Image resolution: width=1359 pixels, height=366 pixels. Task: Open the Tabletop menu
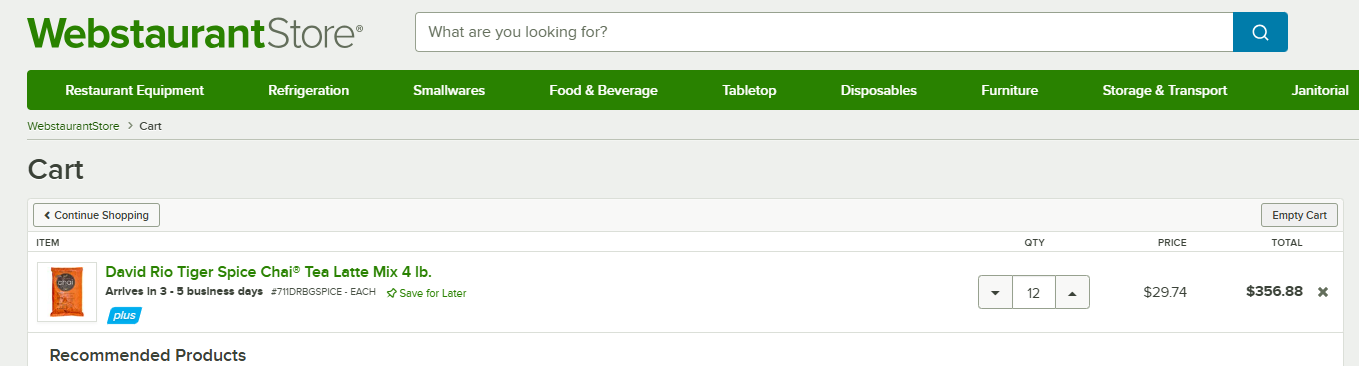(x=749, y=90)
